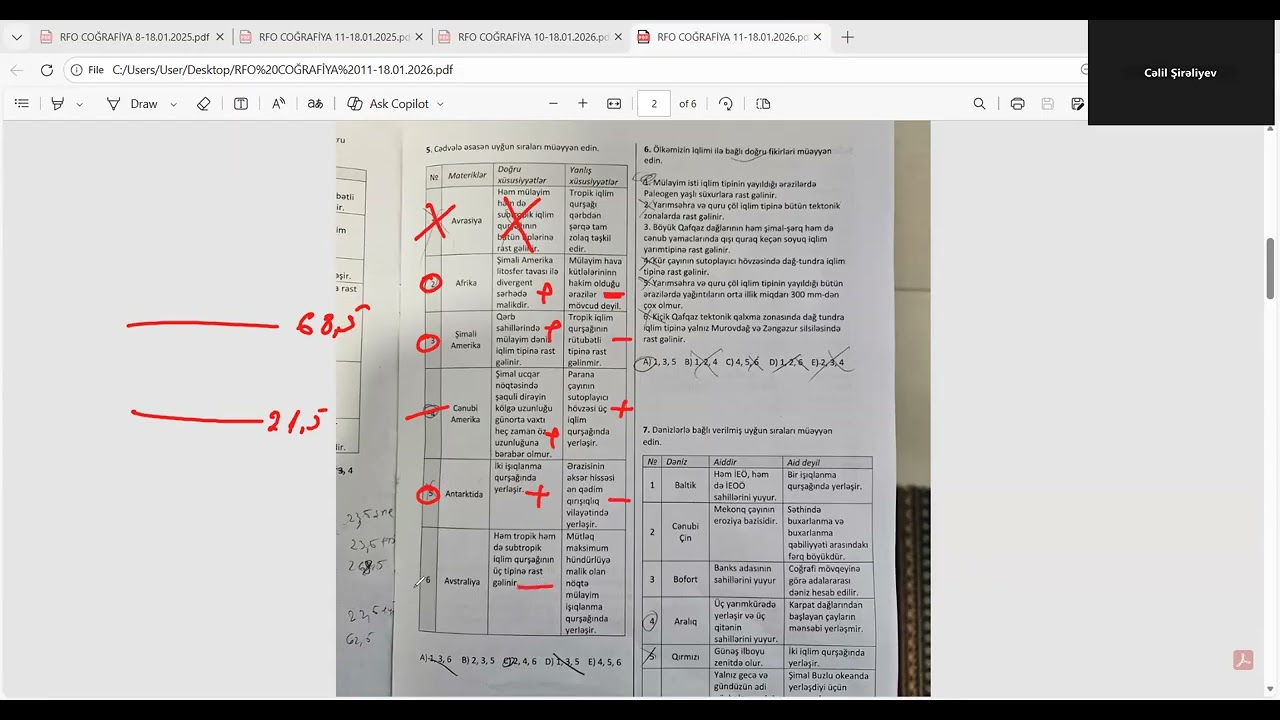Image resolution: width=1280 pixels, height=720 pixels.
Task: Click the Save as icon
Action: pyautogui.click(x=1077, y=104)
